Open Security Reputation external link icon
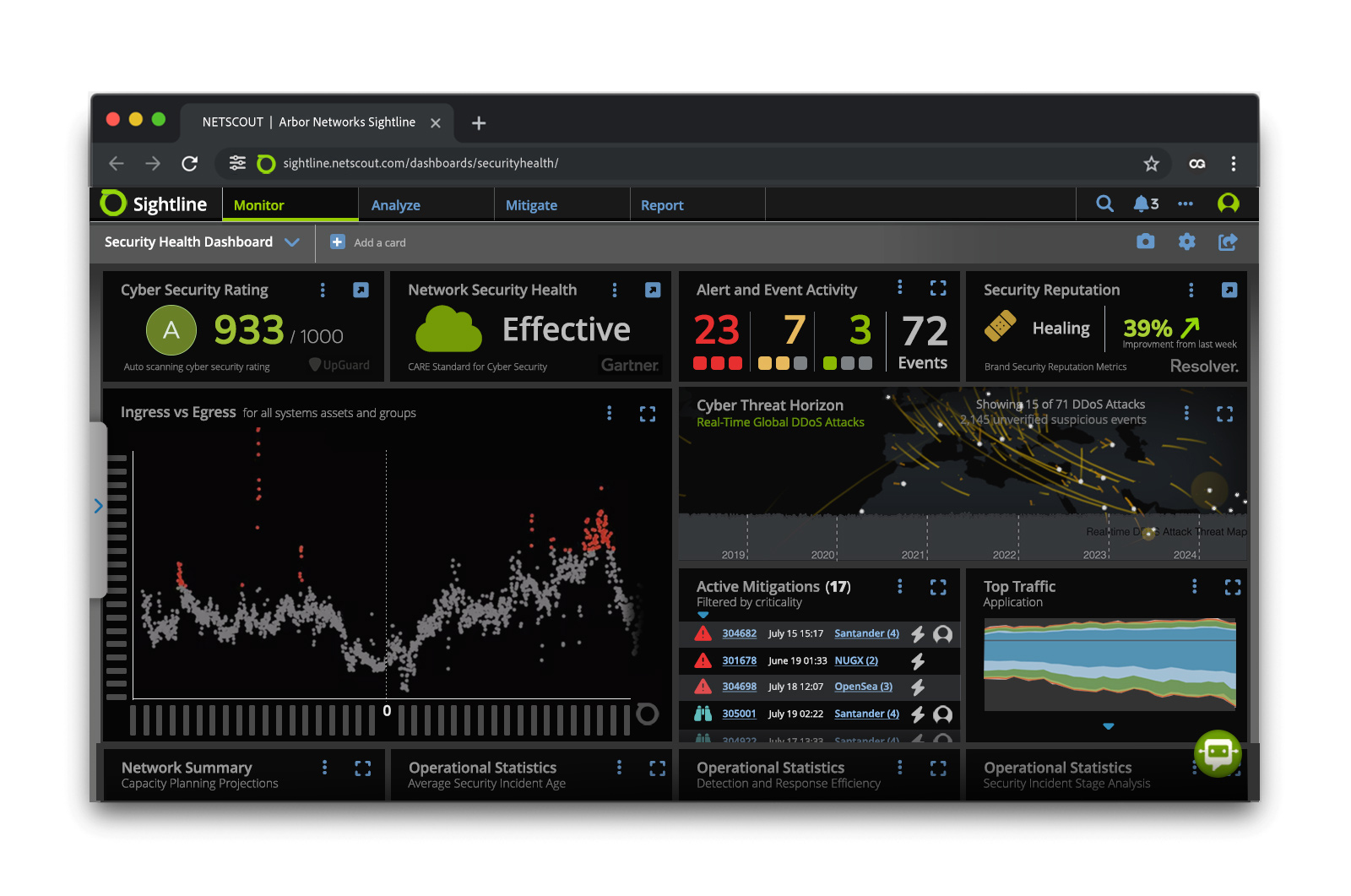 [x=1229, y=290]
